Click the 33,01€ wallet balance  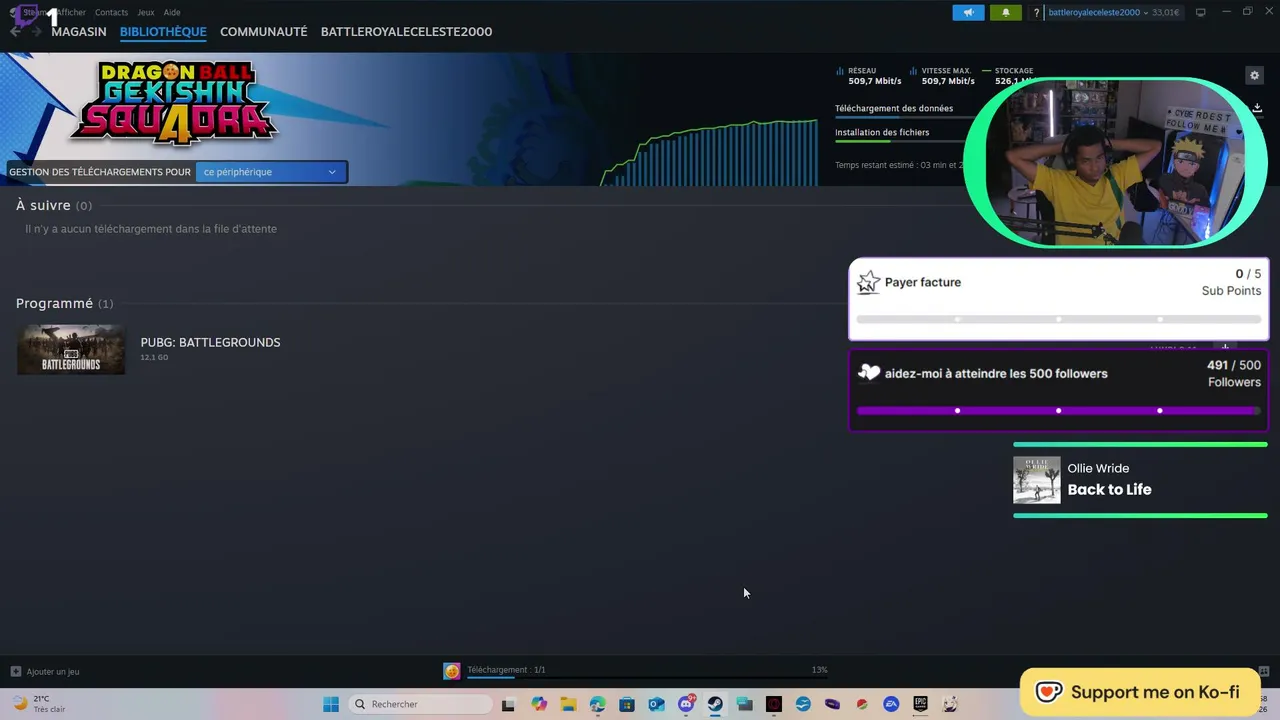click(x=1165, y=12)
